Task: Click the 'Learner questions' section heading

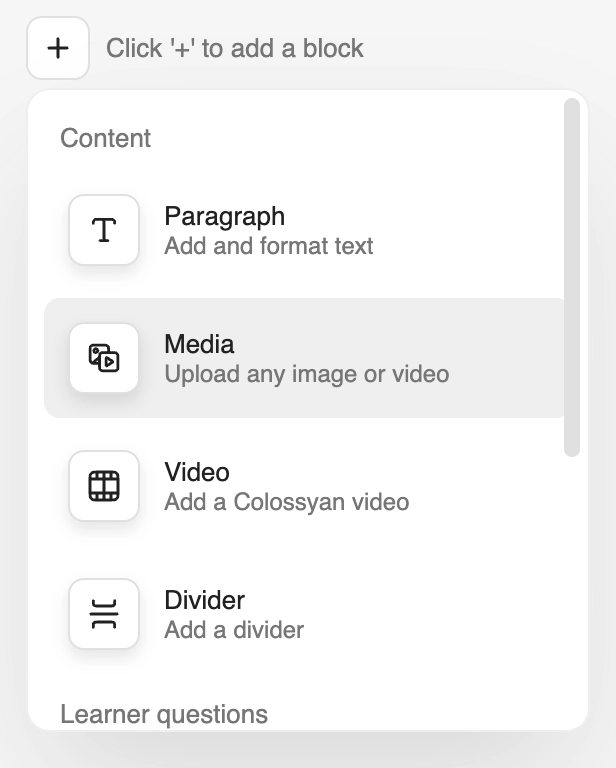Action: point(164,714)
